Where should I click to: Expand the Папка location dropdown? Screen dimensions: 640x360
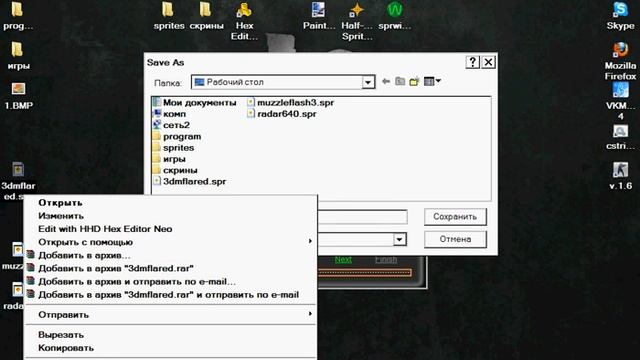point(368,82)
